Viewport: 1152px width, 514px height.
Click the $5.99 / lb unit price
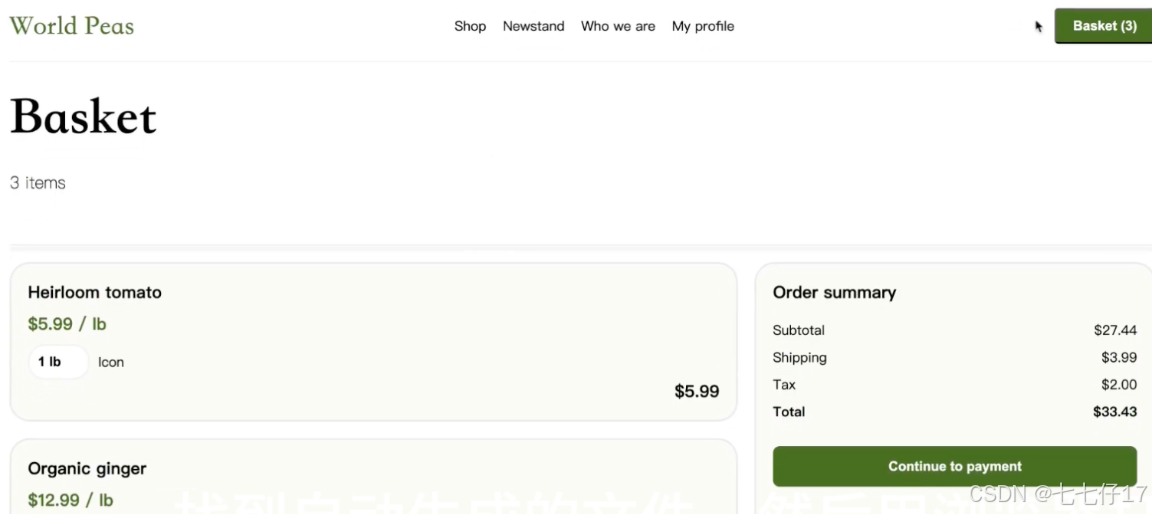coord(67,324)
